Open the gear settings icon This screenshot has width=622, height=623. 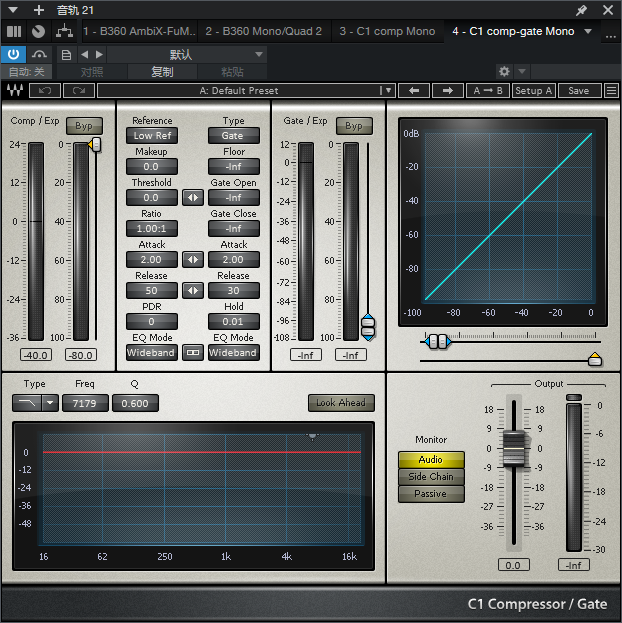[x=504, y=72]
